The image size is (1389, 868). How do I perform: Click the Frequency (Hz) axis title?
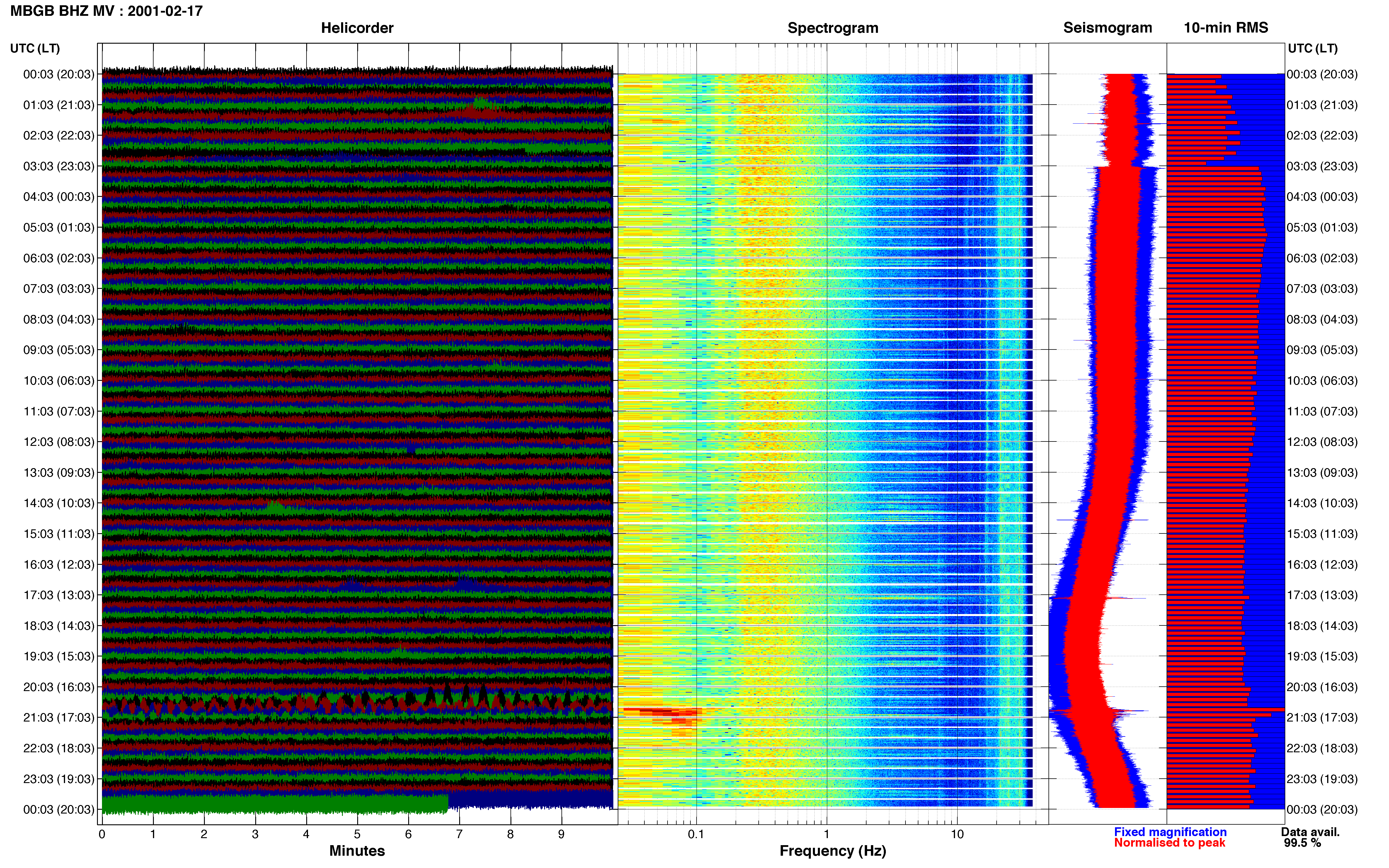click(833, 851)
